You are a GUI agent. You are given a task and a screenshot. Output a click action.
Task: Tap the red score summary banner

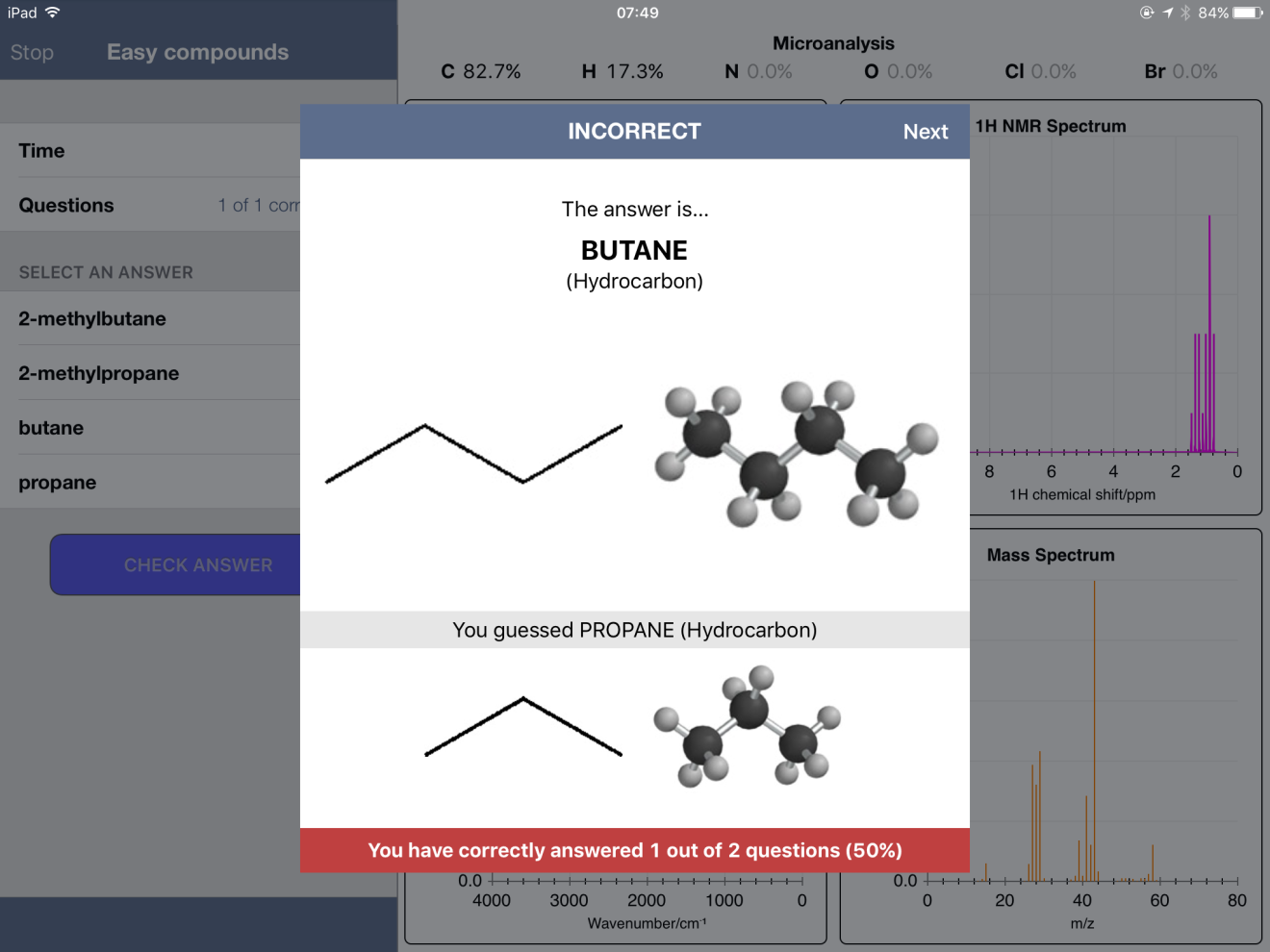click(x=635, y=850)
